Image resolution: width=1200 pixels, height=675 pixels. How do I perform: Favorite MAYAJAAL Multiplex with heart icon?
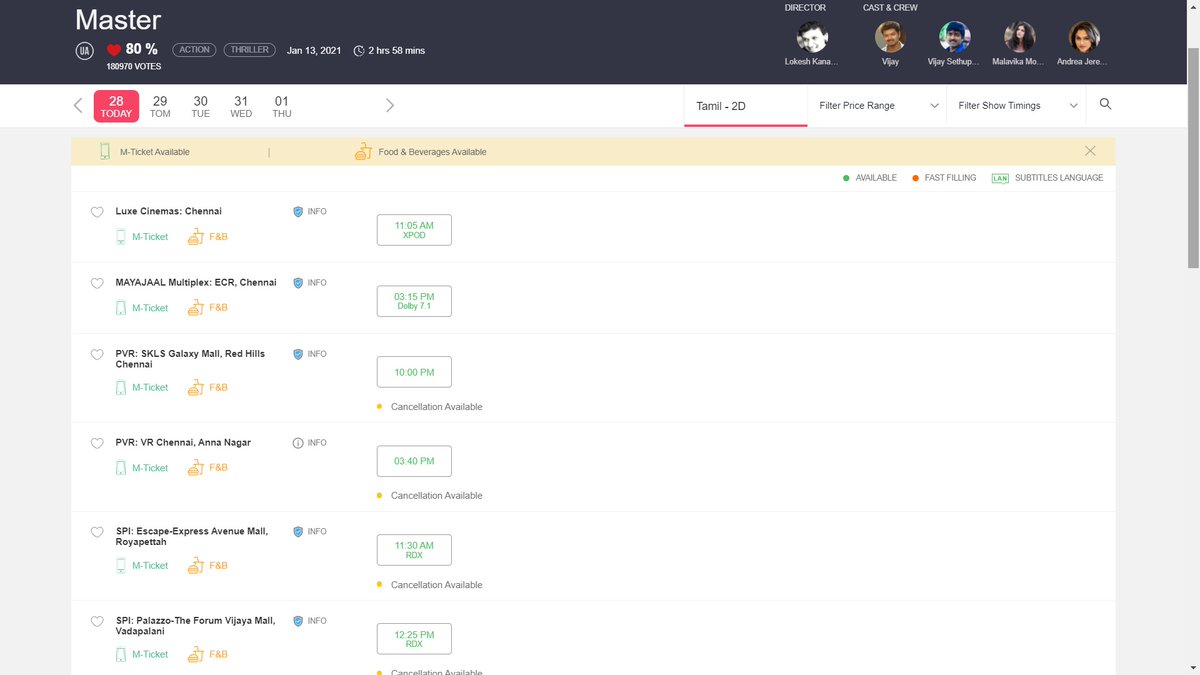click(97, 283)
